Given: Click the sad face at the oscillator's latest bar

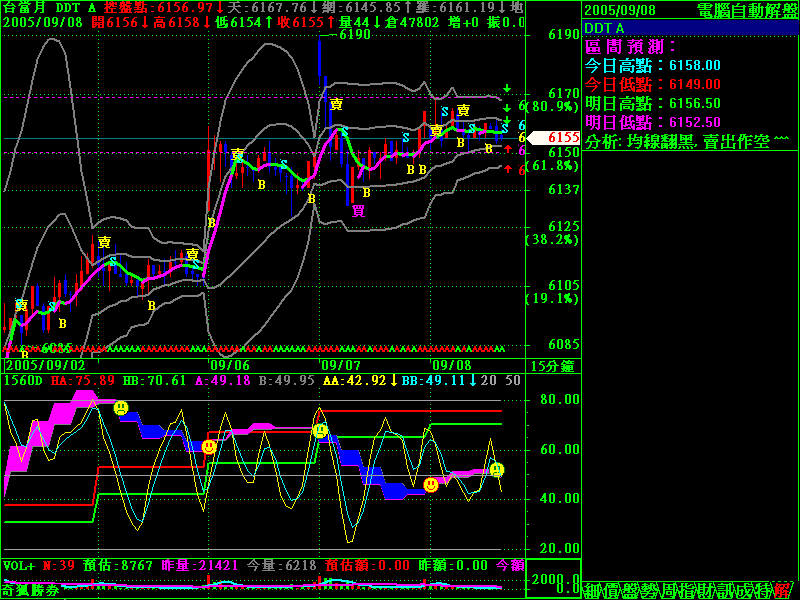Looking at the screenshot, I should (x=497, y=470).
